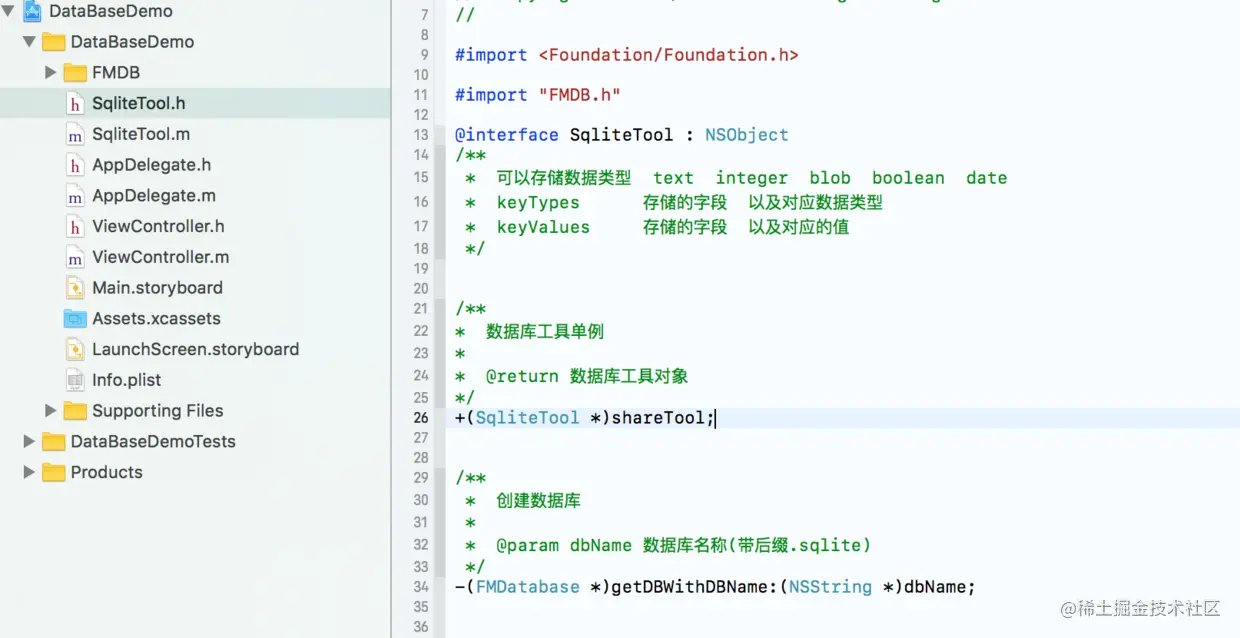Expand the FMDB group
The height and width of the screenshot is (638, 1240).
pyautogui.click(x=51, y=73)
